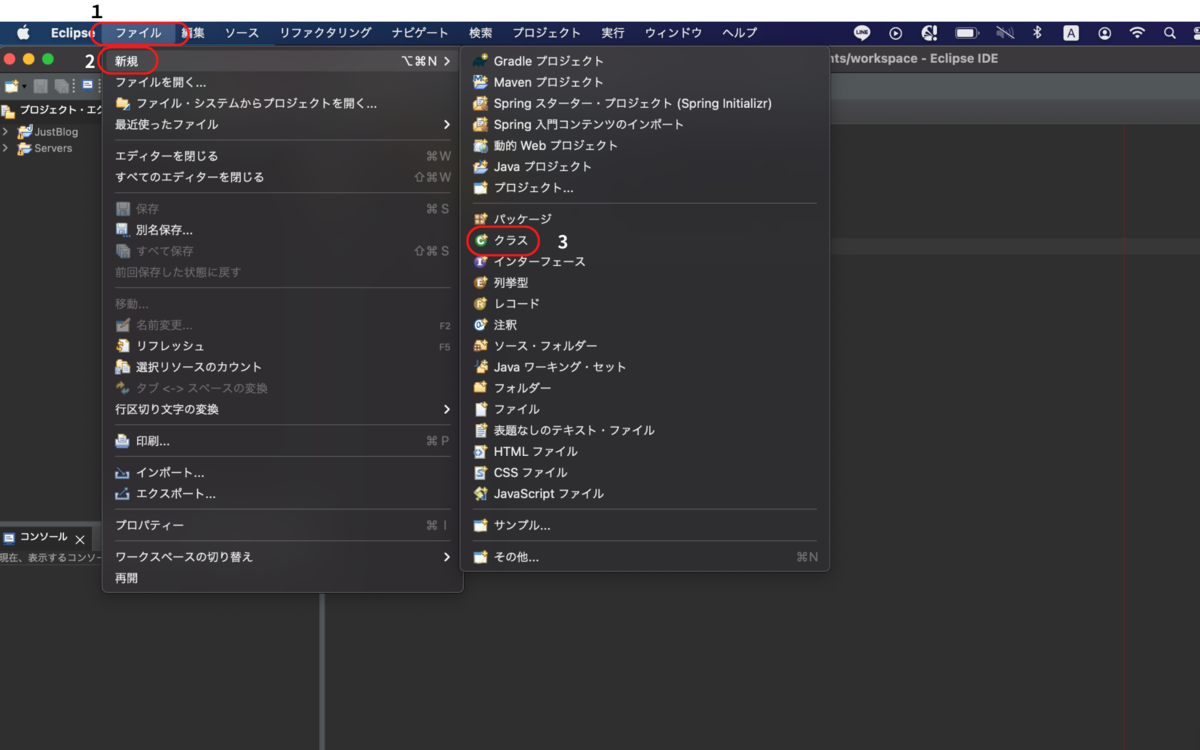Create new インターフェース

(x=645, y=261)
